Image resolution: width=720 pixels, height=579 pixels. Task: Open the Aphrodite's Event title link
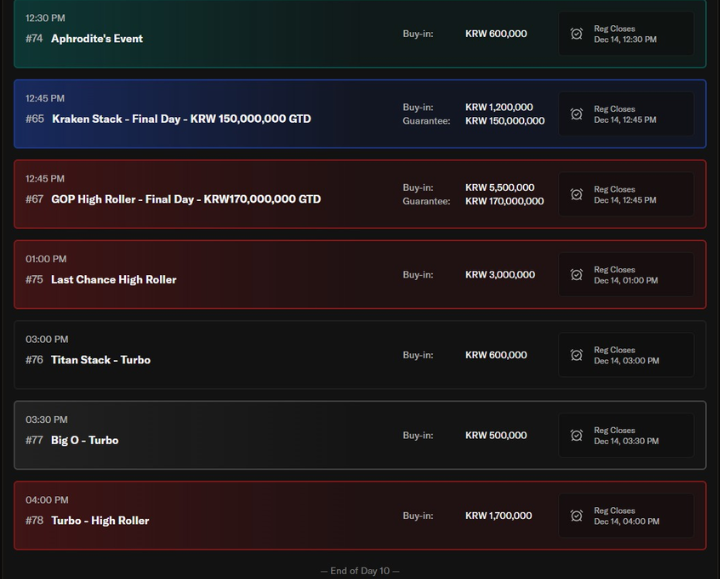[97, 39]
